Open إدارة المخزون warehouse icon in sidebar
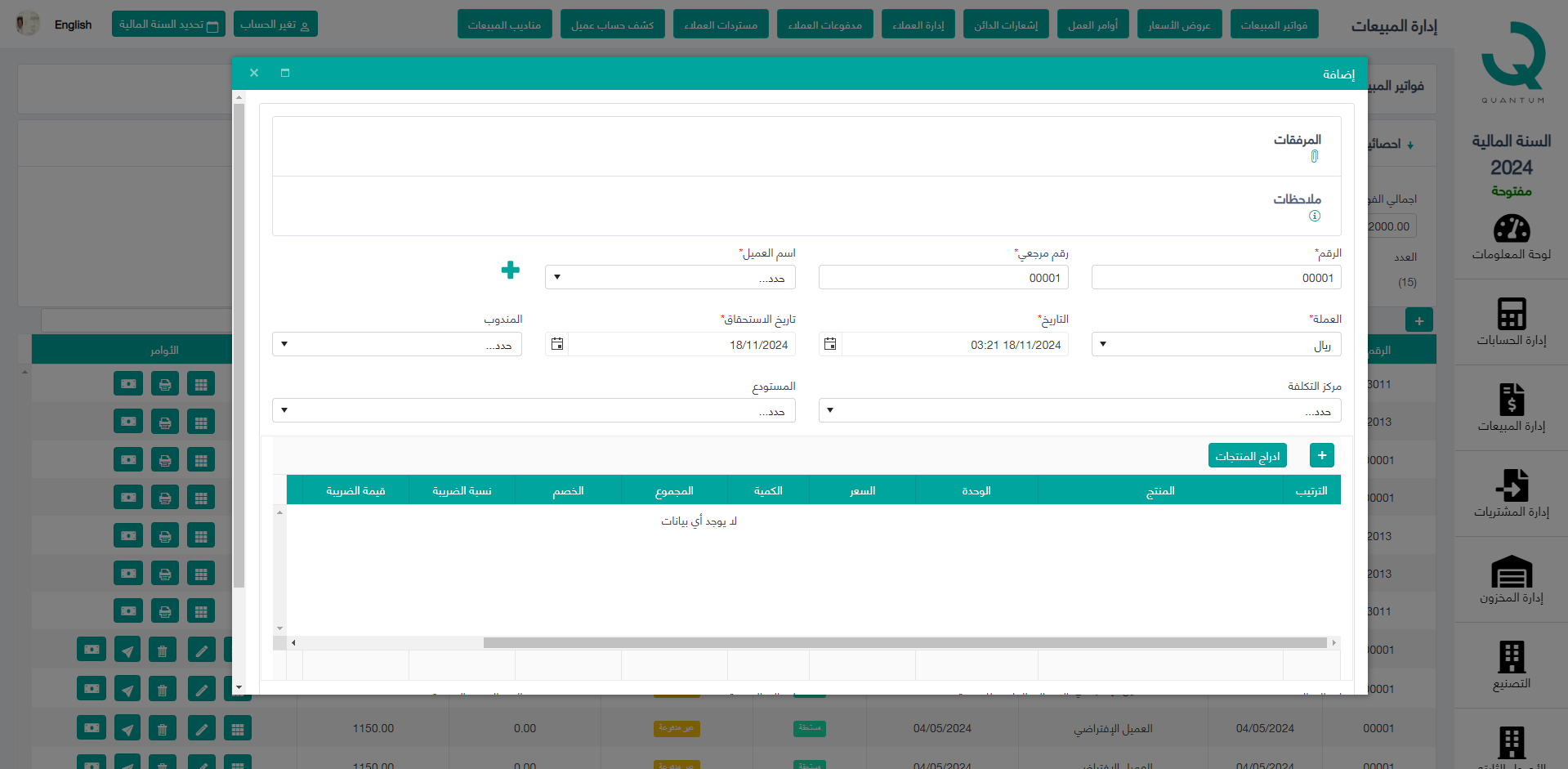This screenshot has width=1568, height=769. click(x=1511, y=579)
